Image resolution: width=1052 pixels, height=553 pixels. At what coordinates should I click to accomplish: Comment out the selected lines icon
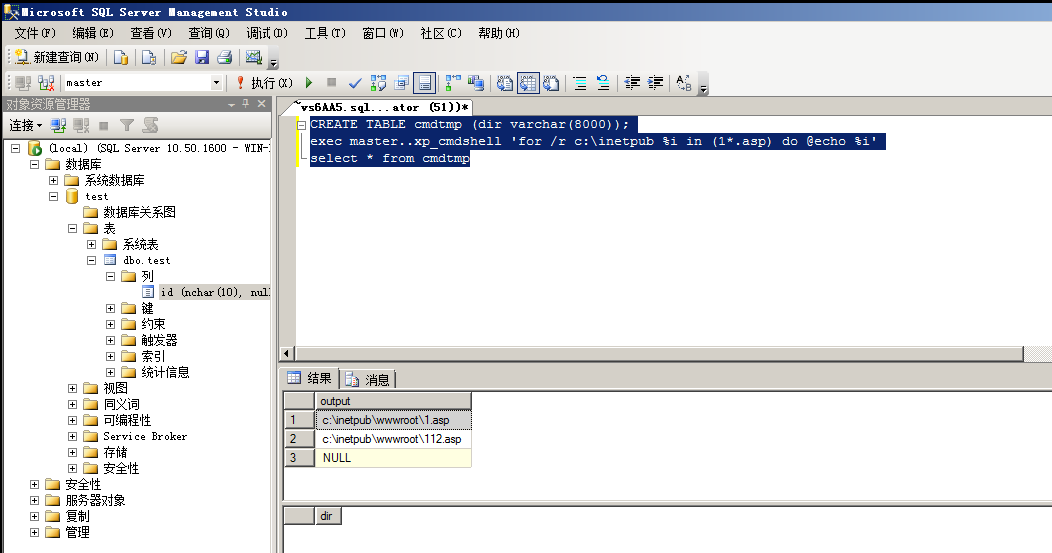[580, 83]
